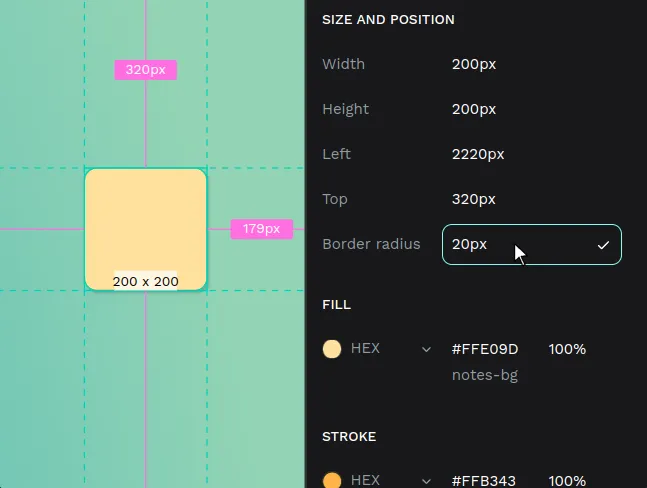
Task: Confirm border radius with the checkmark icon
Action: (x=603, y=245)
